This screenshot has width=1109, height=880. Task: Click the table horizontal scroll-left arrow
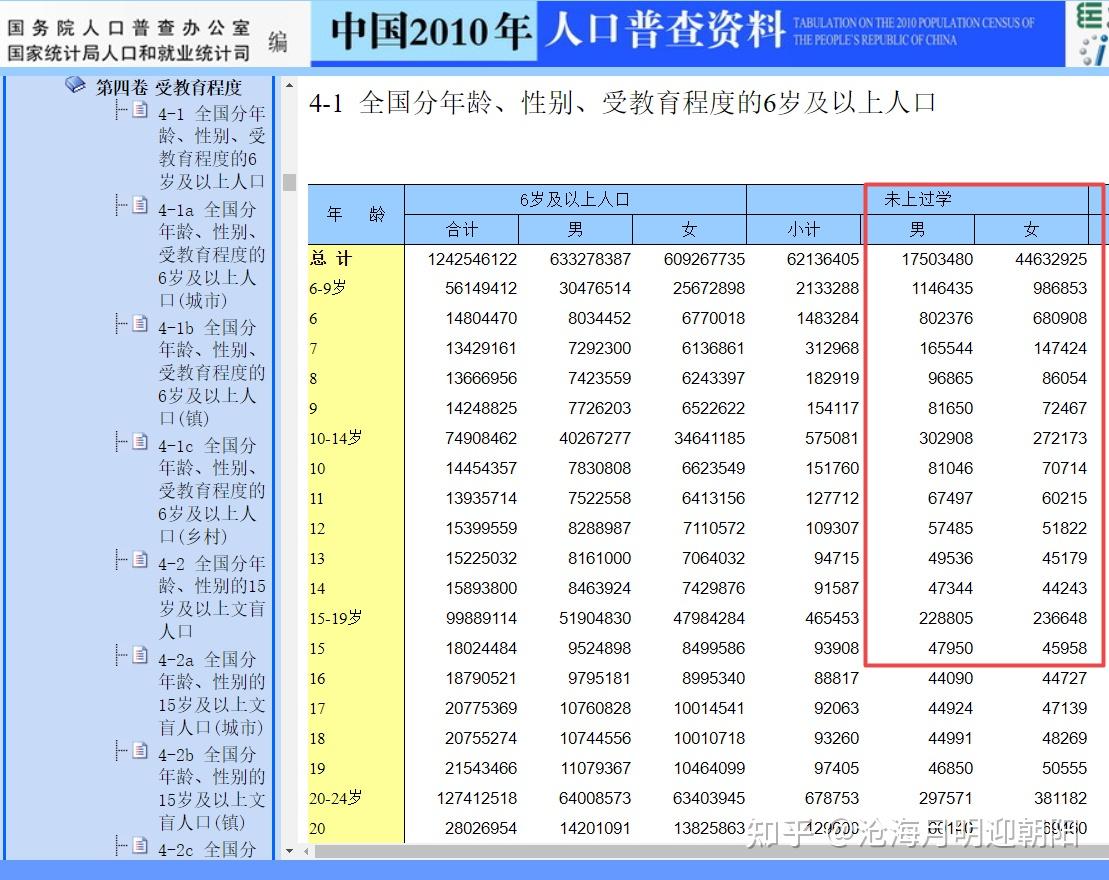306,851
